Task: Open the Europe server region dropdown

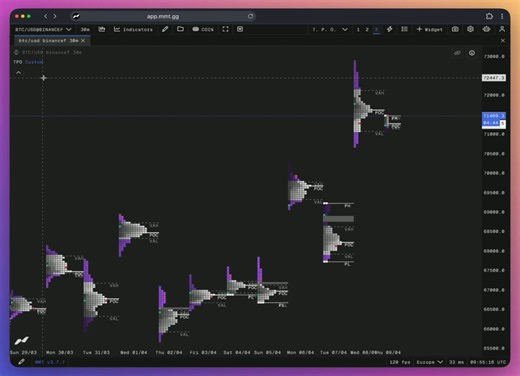Action: click(x=430, y=362)
